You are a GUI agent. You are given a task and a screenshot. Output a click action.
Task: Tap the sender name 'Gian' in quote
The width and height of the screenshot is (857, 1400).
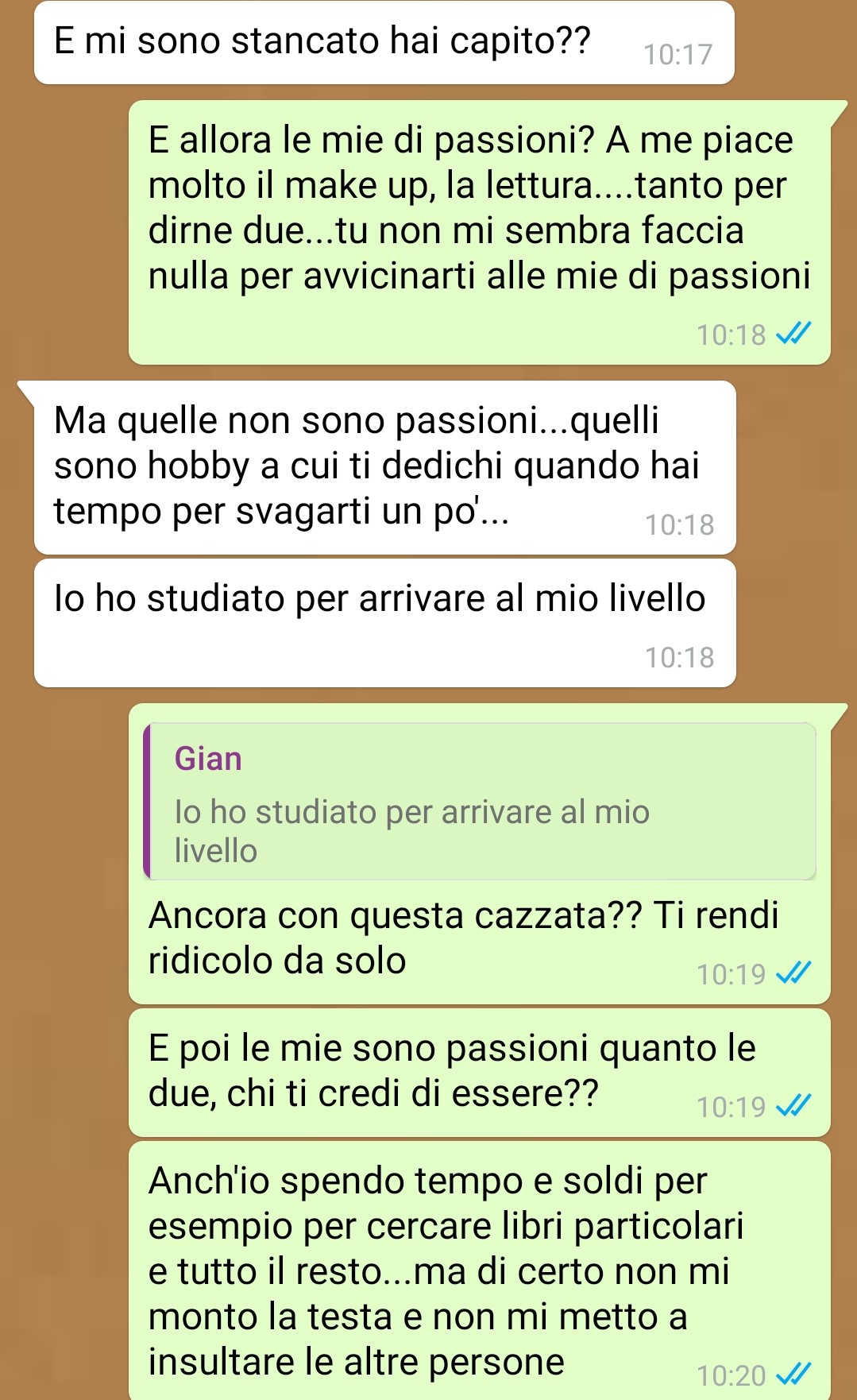pos(208,759)
